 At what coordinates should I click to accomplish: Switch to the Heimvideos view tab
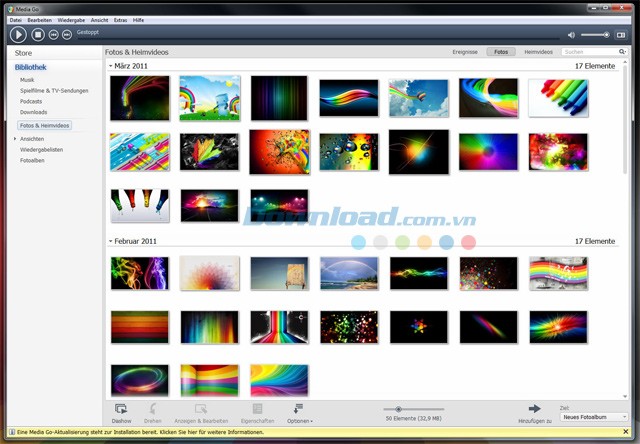tap(538, 51)
